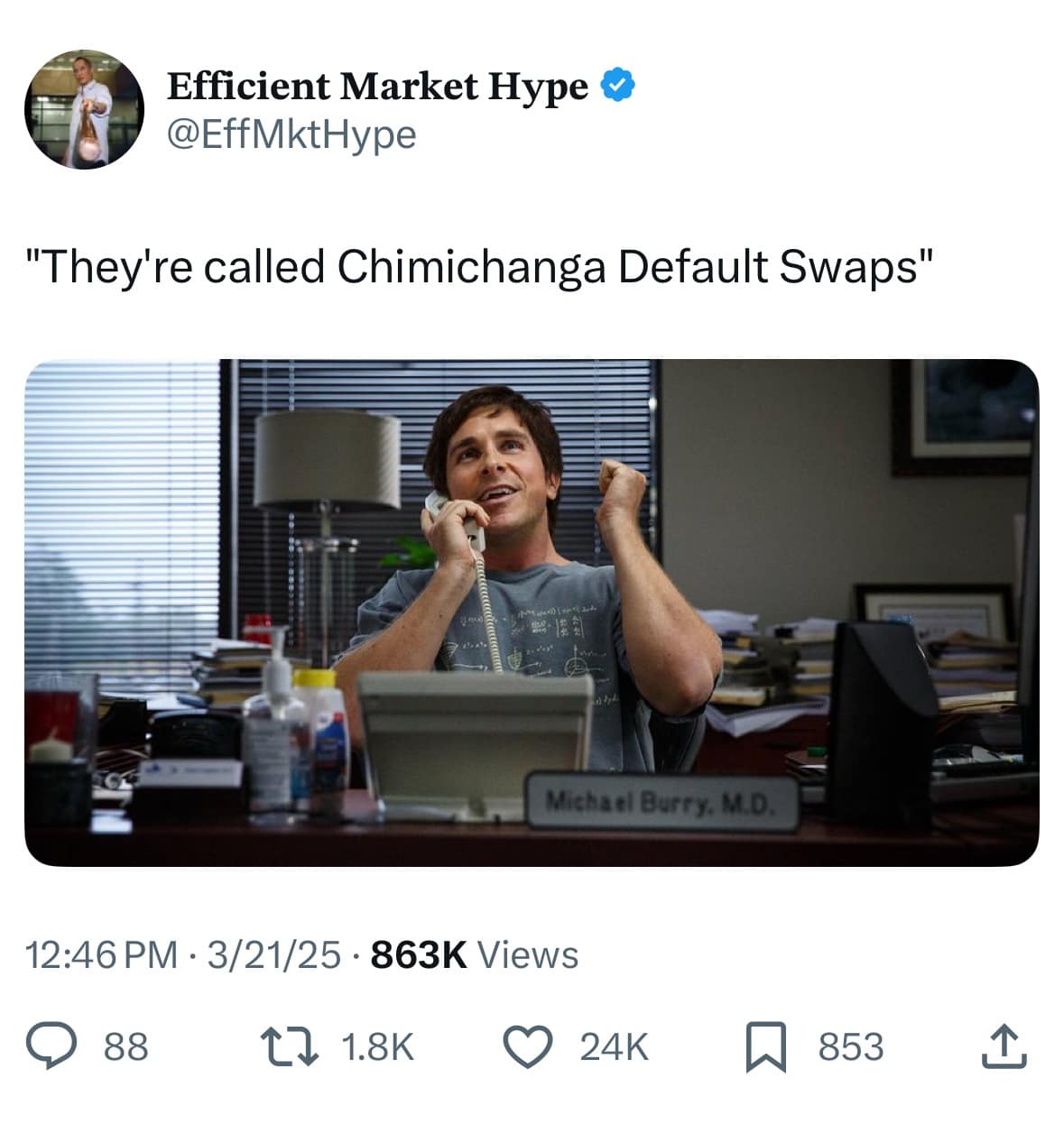Open the attached photo of man on phone
Viewport: 1064px width, 1124px height.
[532, 613]
